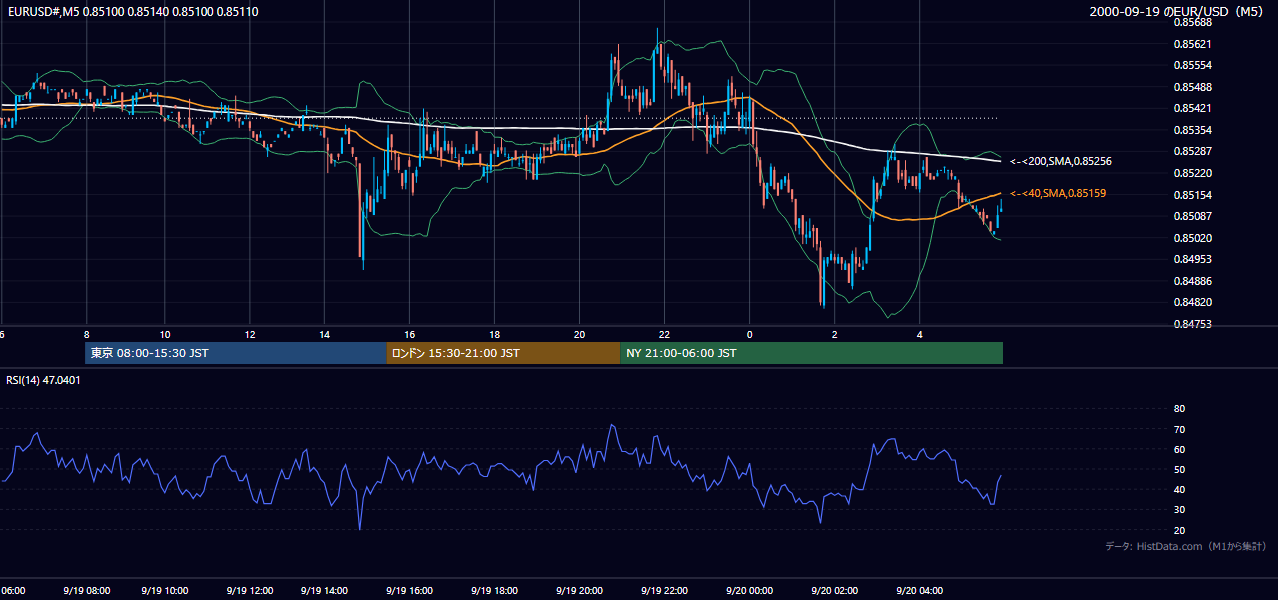Click price axis label 0.85020
Image resolution: width=1278 pixels, height=600 pixels.
(1192, 238)
